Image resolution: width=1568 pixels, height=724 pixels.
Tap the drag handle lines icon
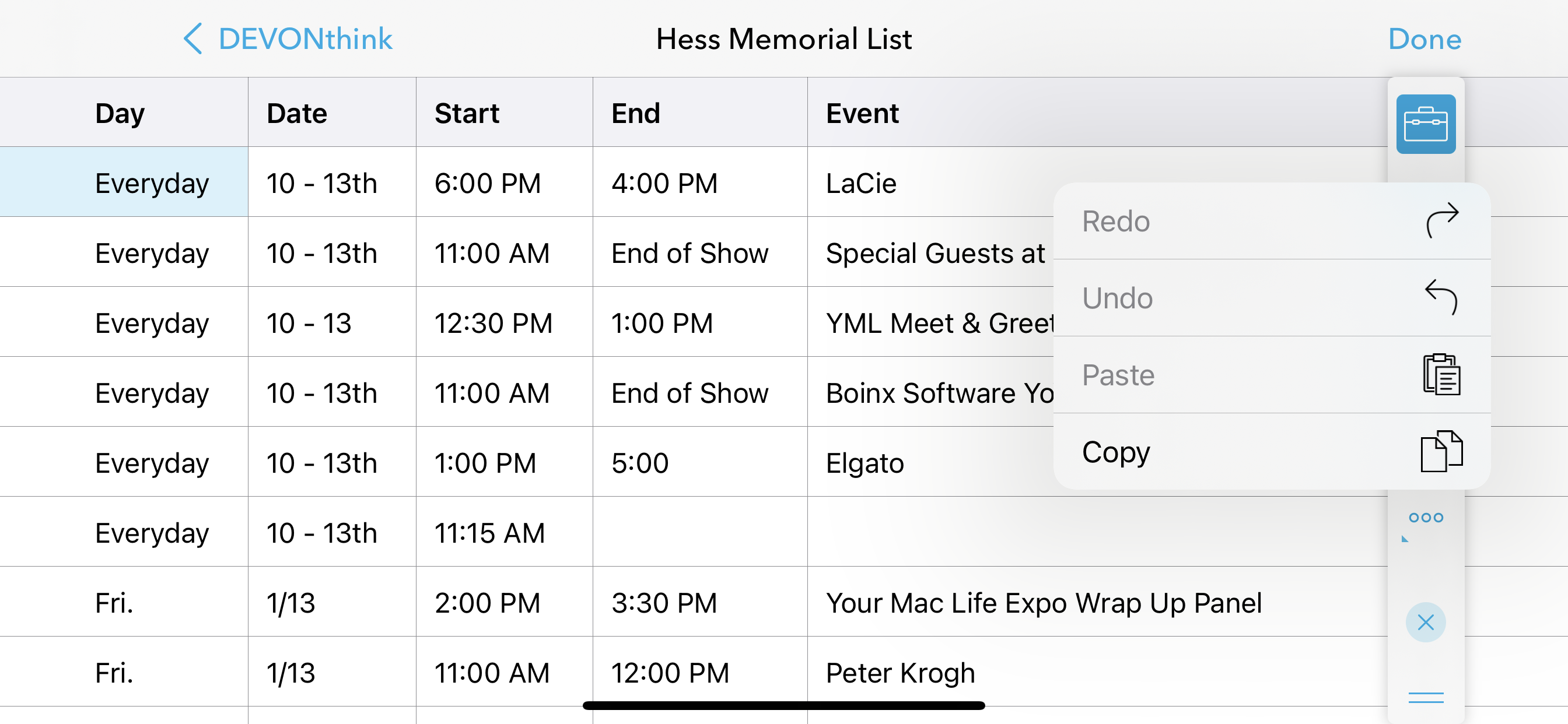(x=1426, y=697)
